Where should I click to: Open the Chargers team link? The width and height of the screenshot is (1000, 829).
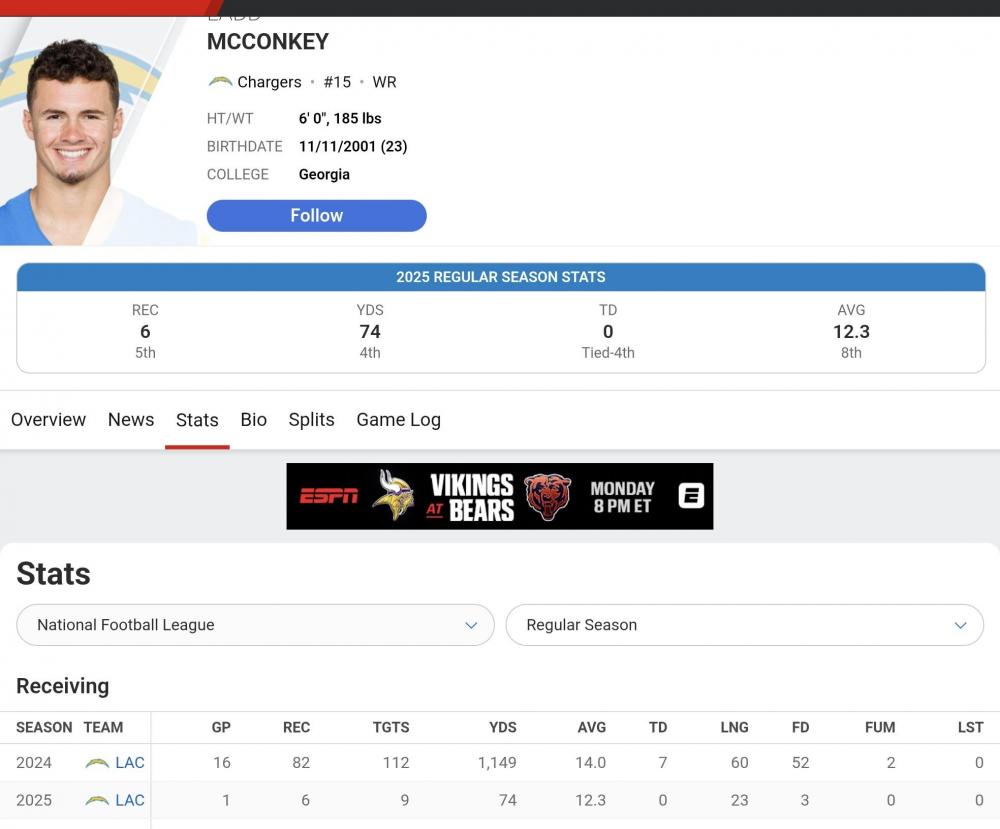click(269, 82)
